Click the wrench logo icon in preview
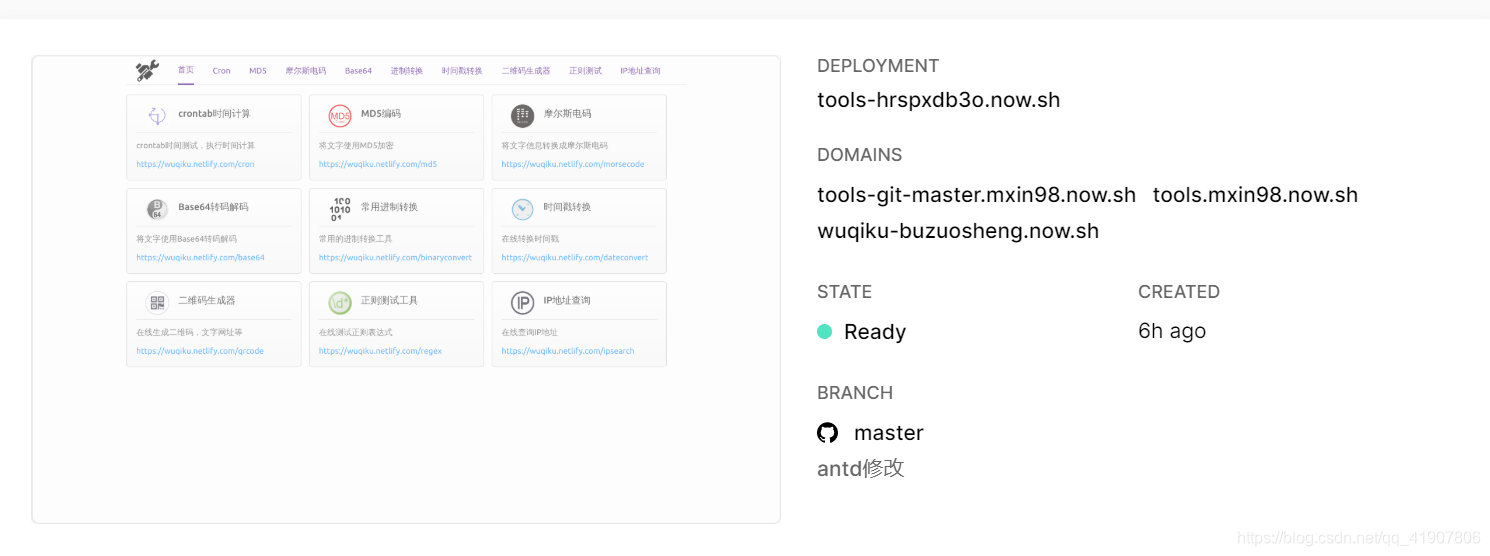 pos(147,71)
